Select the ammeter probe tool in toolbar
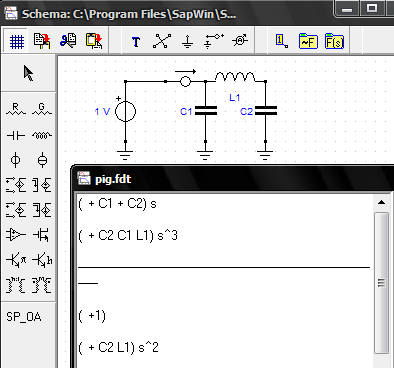 tap(240, 41)
